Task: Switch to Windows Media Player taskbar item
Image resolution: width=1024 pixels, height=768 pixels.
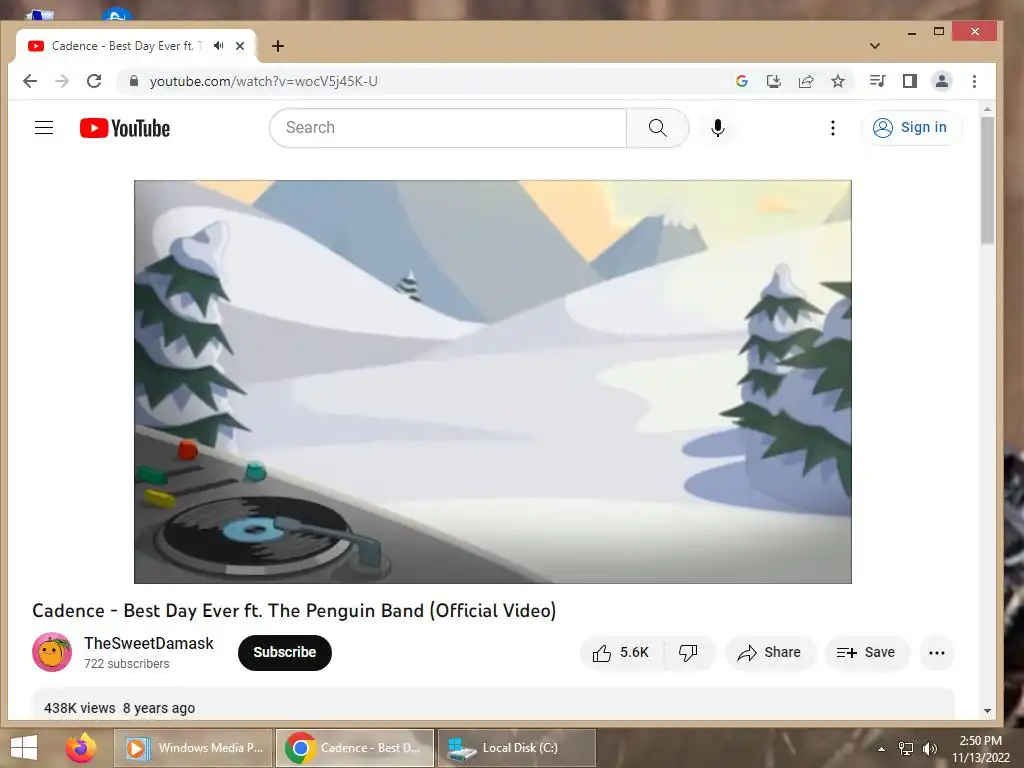Action: click(194, 748)
